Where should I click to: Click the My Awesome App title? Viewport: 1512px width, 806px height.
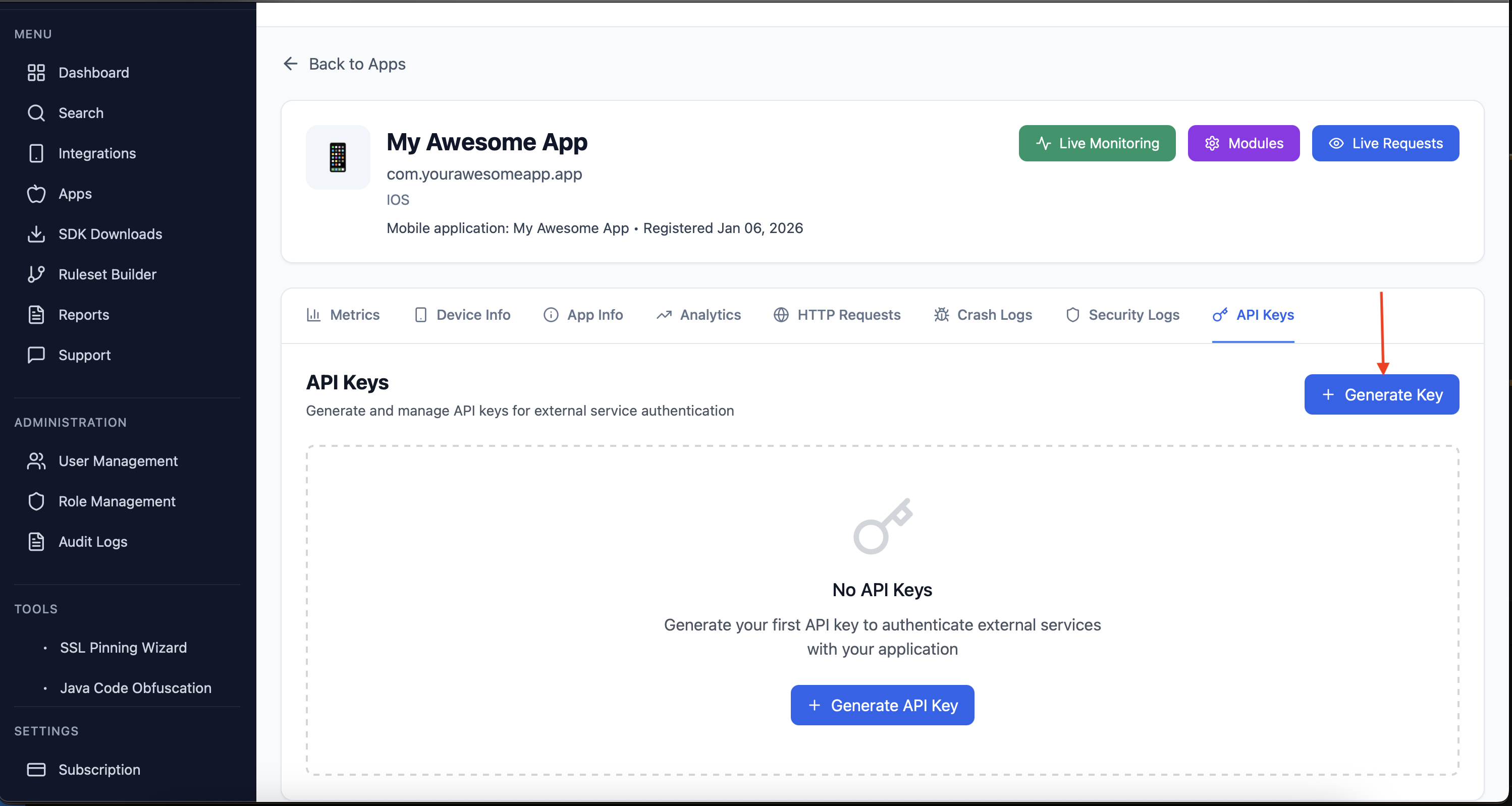487,143
